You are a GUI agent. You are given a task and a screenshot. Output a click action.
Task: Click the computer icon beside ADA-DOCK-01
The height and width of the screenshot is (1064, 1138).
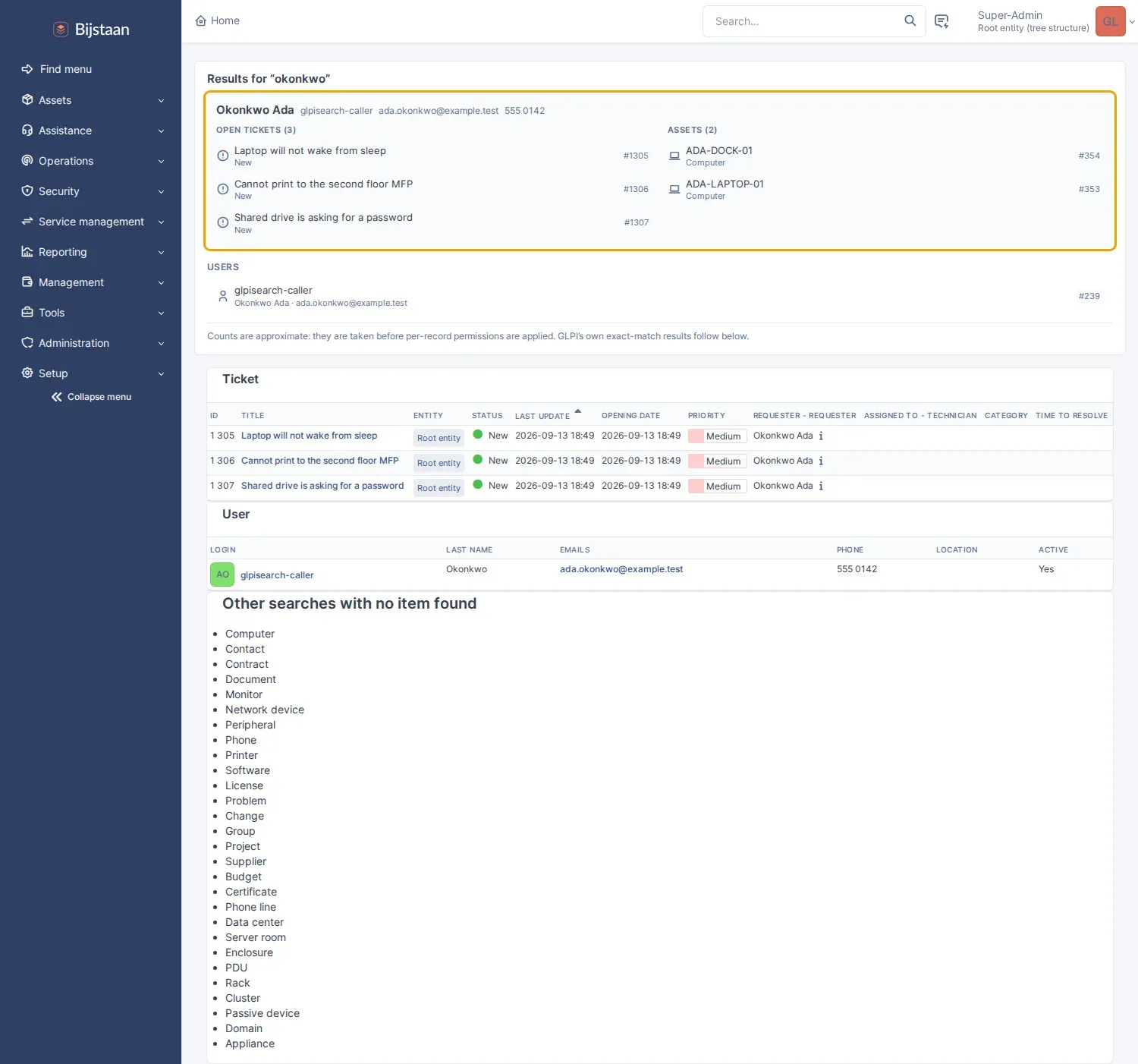click(x=674, y=156)
